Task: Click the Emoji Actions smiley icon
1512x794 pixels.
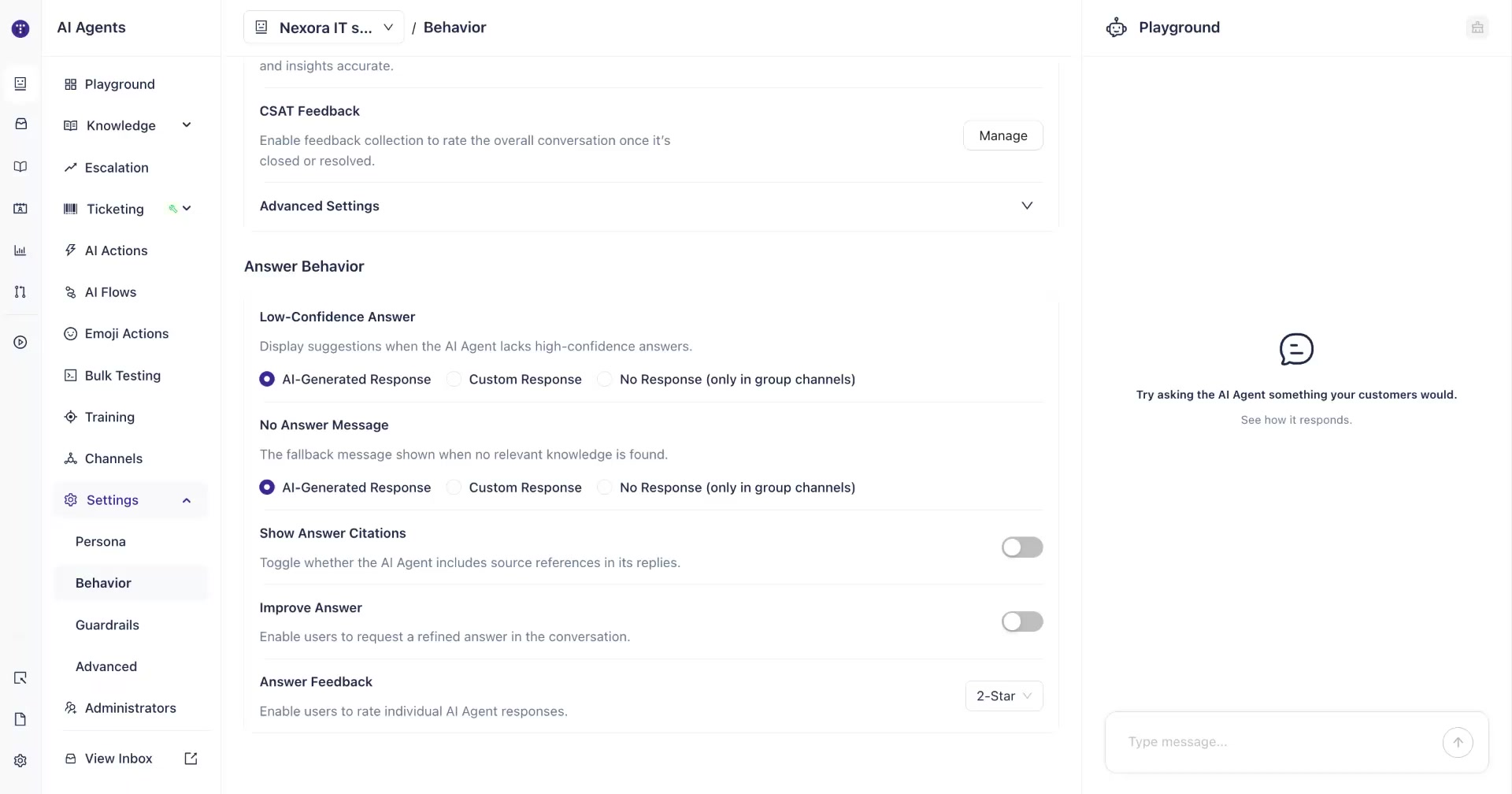Action: click(x=71, y=334)
